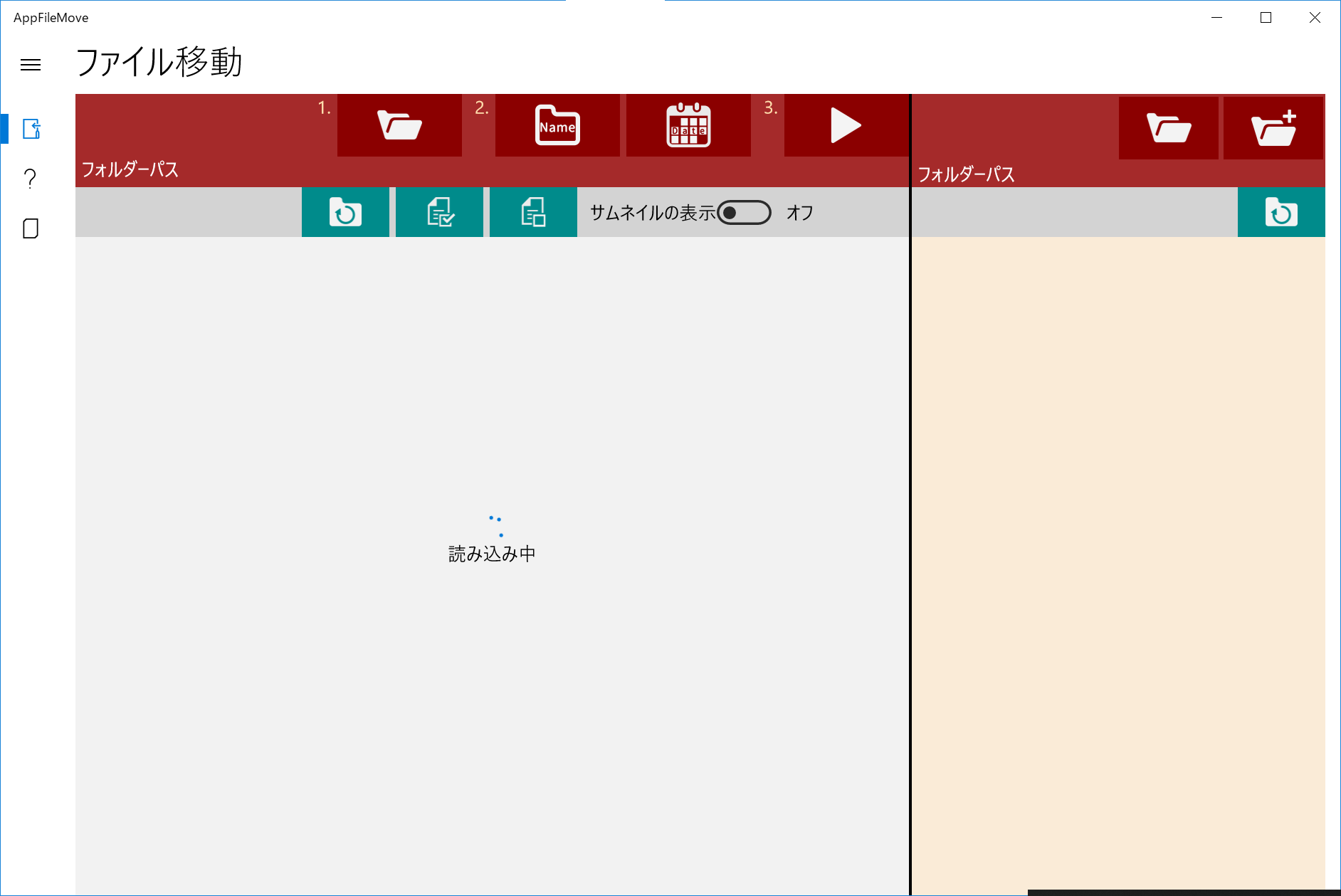Open the help question mark page
Viewport: 1341px width, 896px height.
pos(31,179)
